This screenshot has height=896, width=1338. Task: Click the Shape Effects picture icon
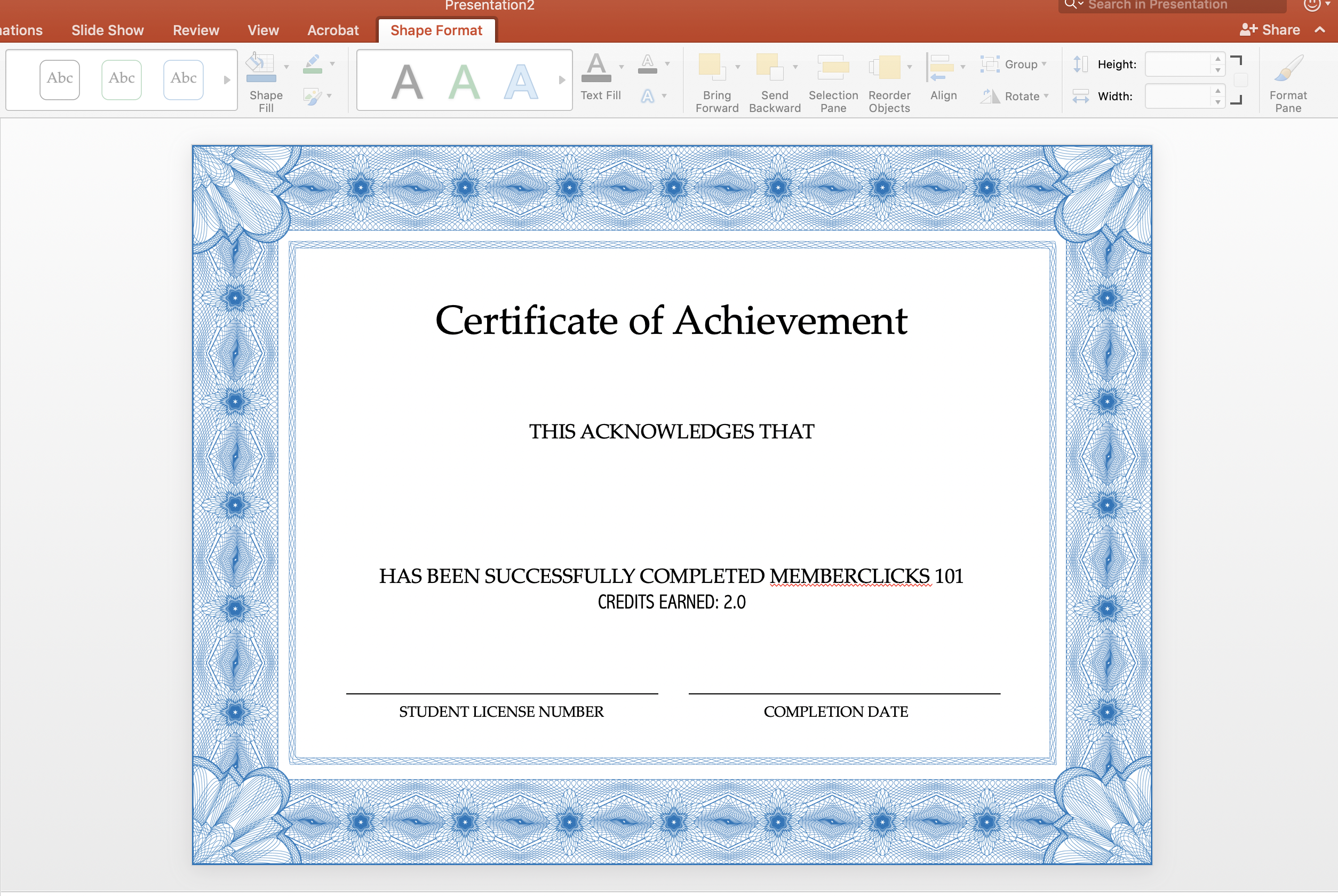tap(312, 96)
